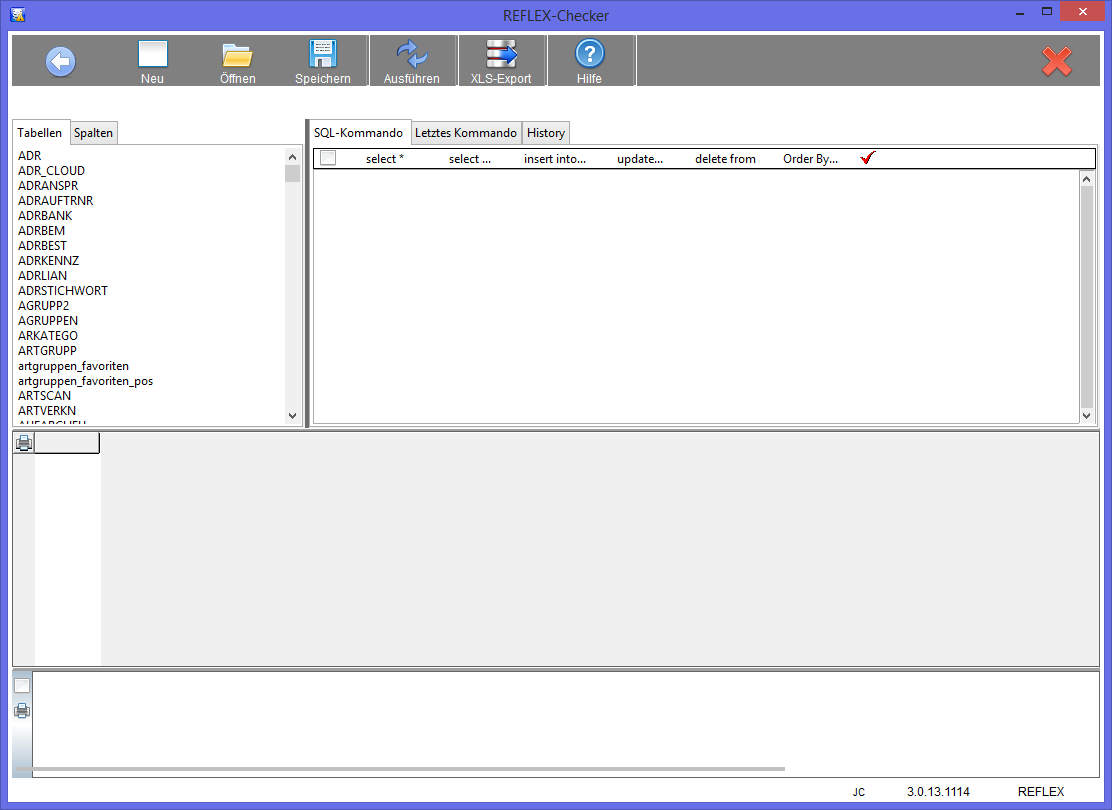Click SQL editor scroll down arrow

pyautogui.click(x=1086, y=416)
